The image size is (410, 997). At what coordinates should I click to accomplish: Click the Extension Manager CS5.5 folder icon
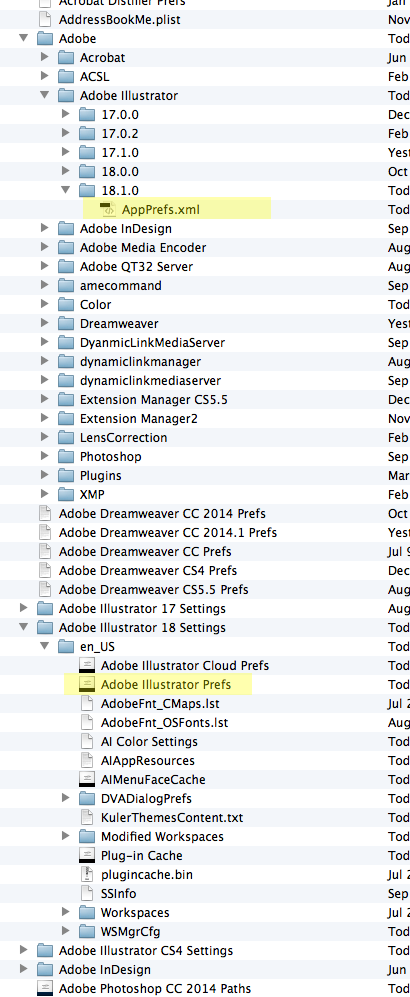pos(66,399)
